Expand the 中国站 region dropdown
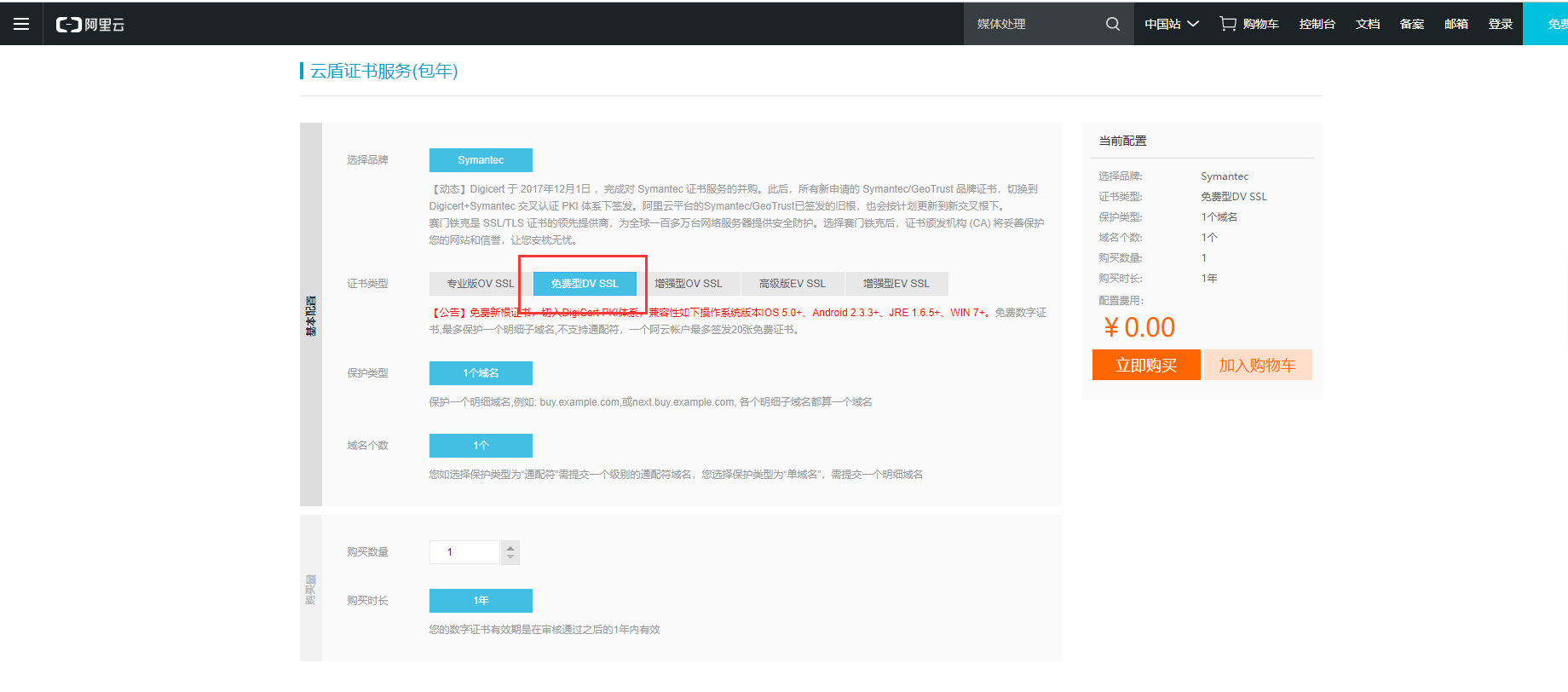The image size is (1568, 692). pos(1172,24)
